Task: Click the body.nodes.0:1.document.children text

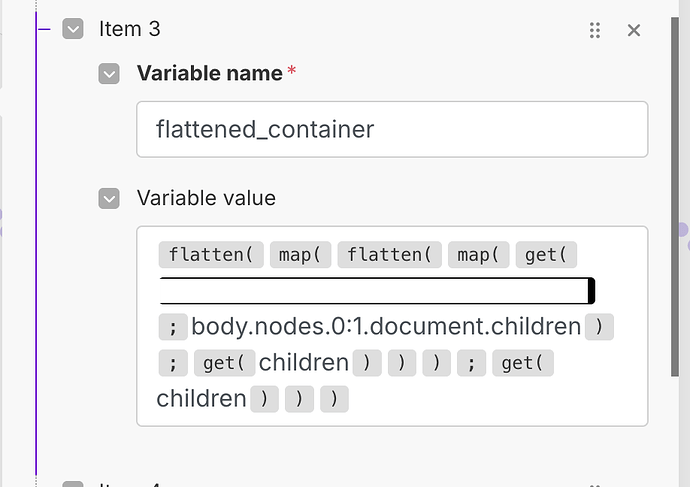Action: tap(386, 327)
